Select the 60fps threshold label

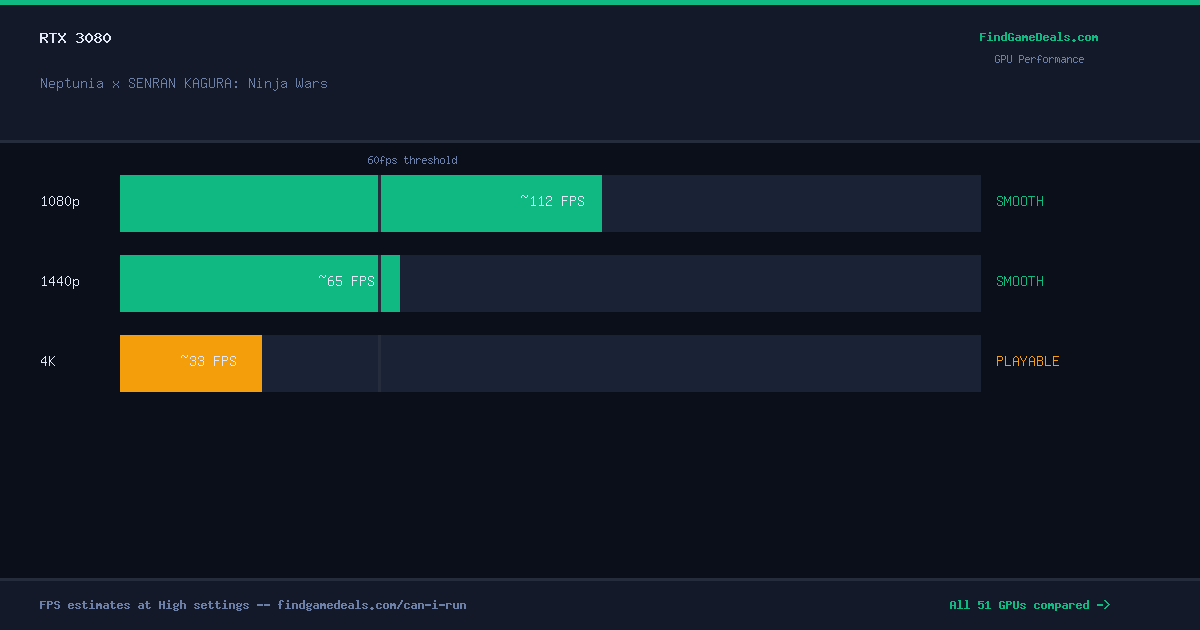pos(412,160)
